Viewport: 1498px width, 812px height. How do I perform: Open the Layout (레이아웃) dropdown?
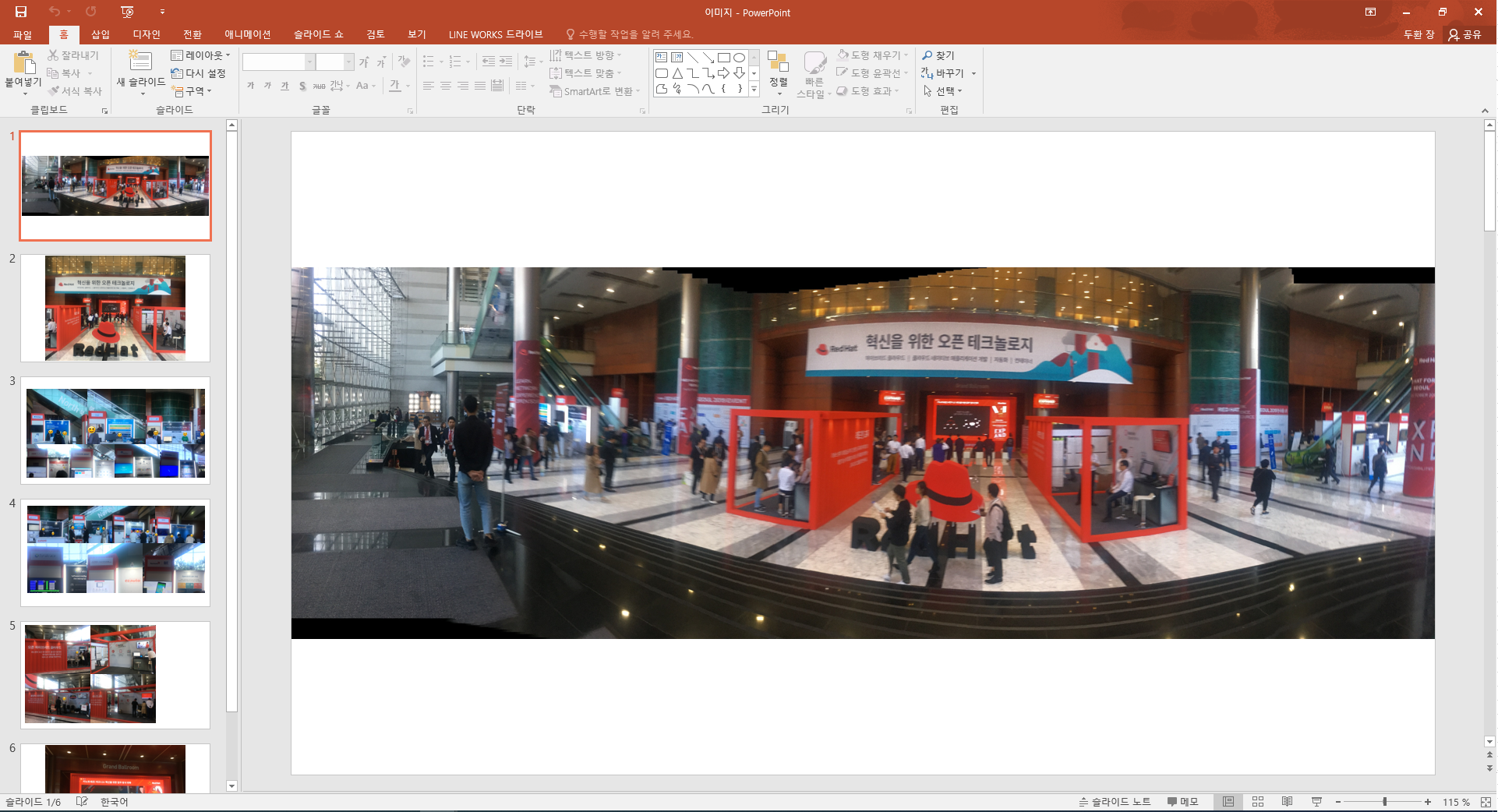201,55
